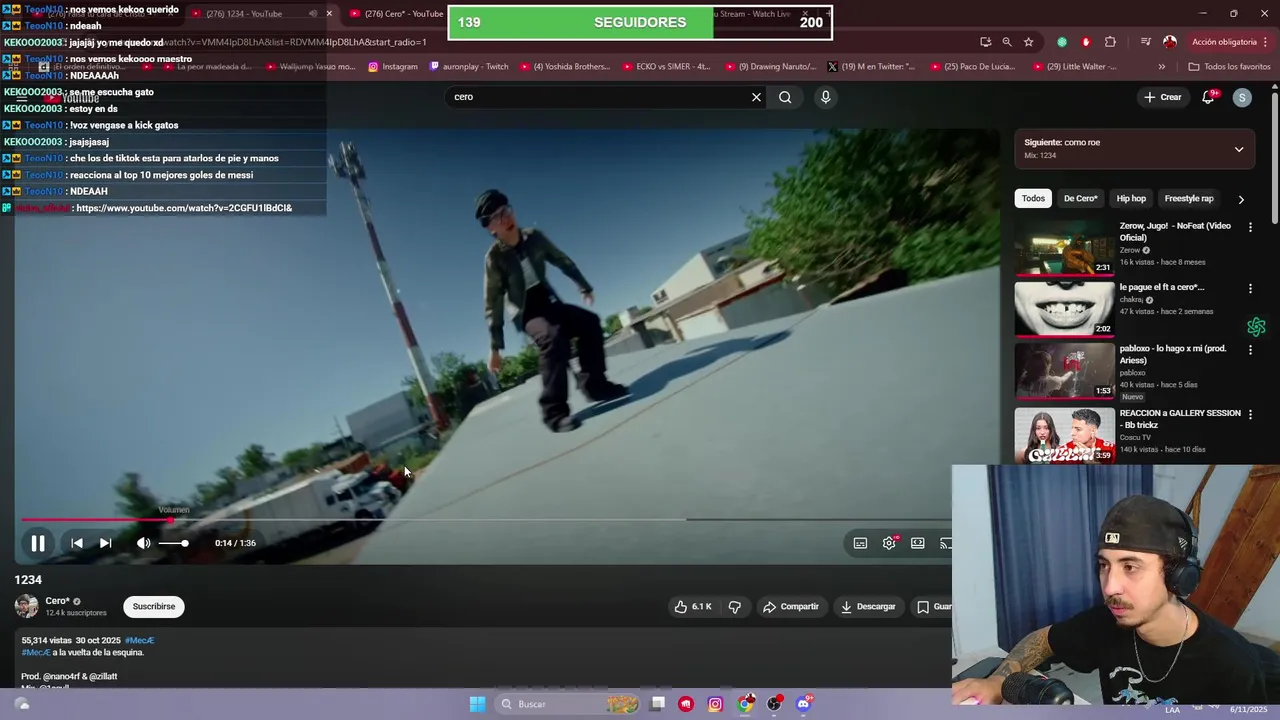Open the 'le pague el ft a cero*' thumbnail

click(x=1064, y=309)
